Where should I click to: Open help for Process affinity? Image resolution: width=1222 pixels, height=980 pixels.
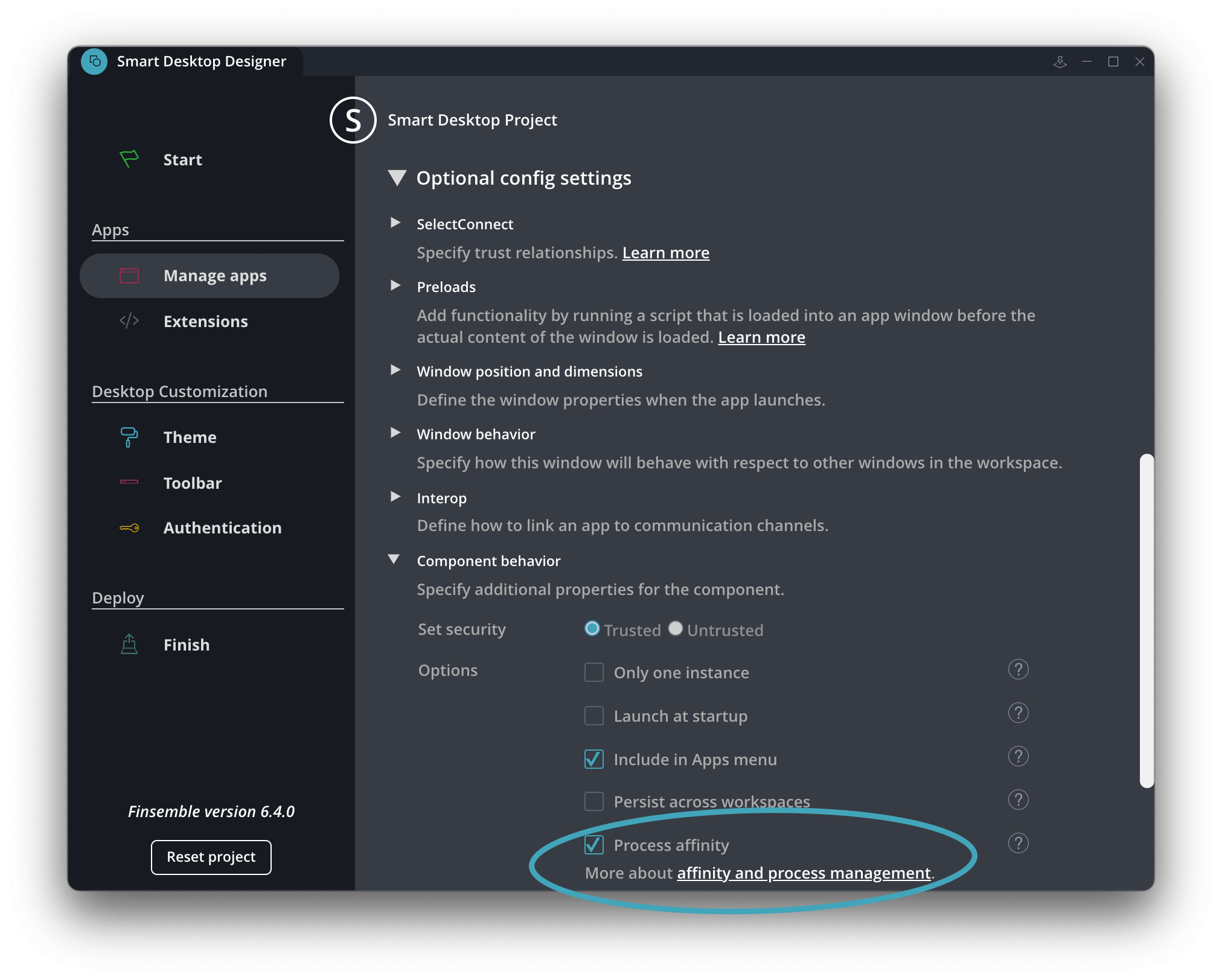1018,844
